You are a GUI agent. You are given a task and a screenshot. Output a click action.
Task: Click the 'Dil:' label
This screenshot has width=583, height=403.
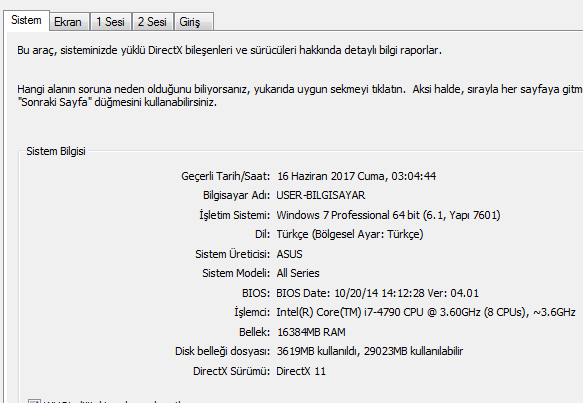coord(262,234)
